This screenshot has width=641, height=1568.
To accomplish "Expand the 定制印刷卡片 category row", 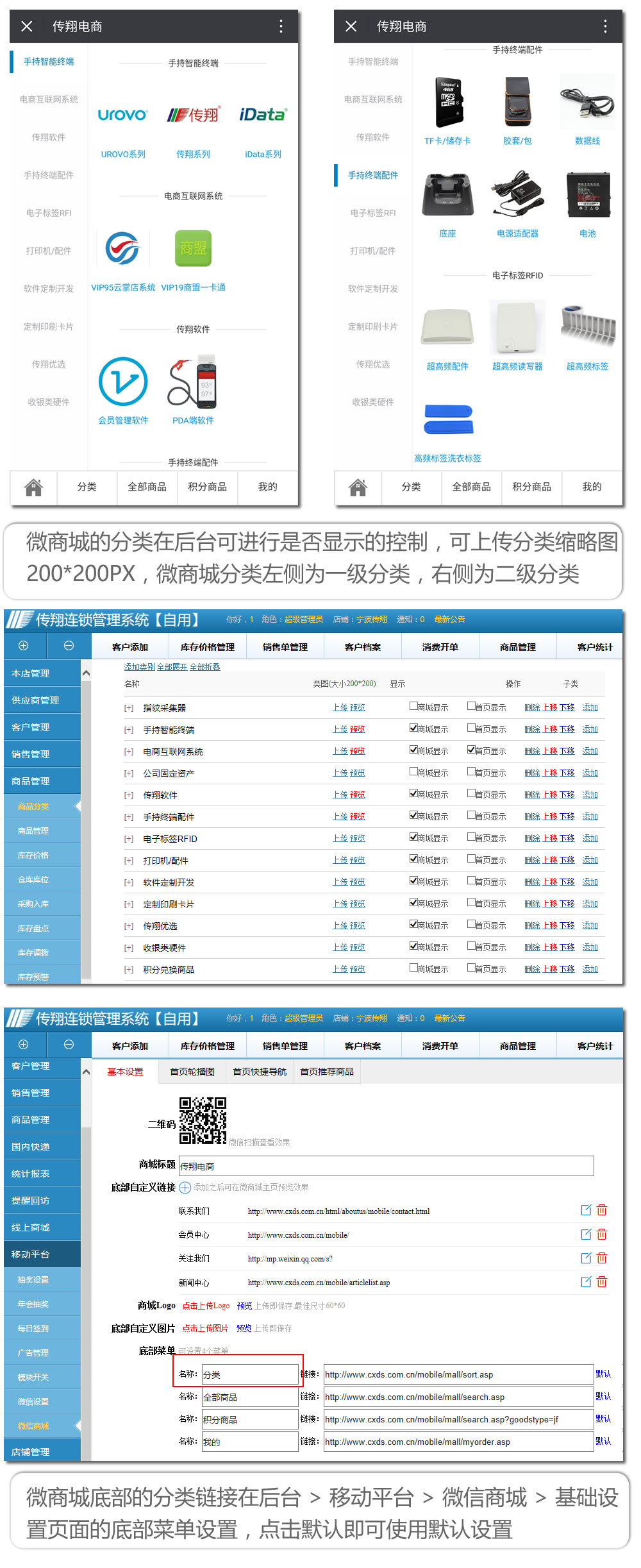I will pos(129,904).
